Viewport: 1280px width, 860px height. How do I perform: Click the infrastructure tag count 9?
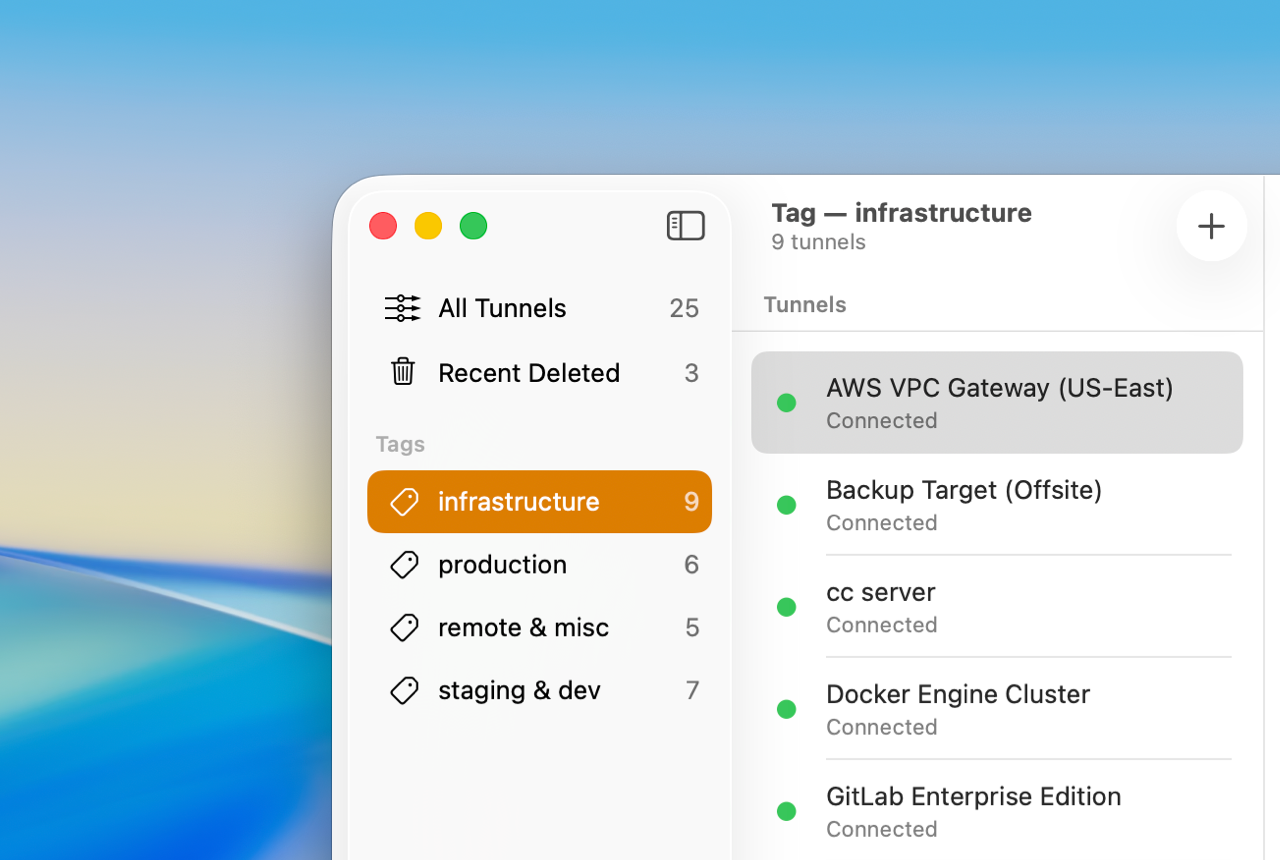pyautogui.click(x=691, y=502)
